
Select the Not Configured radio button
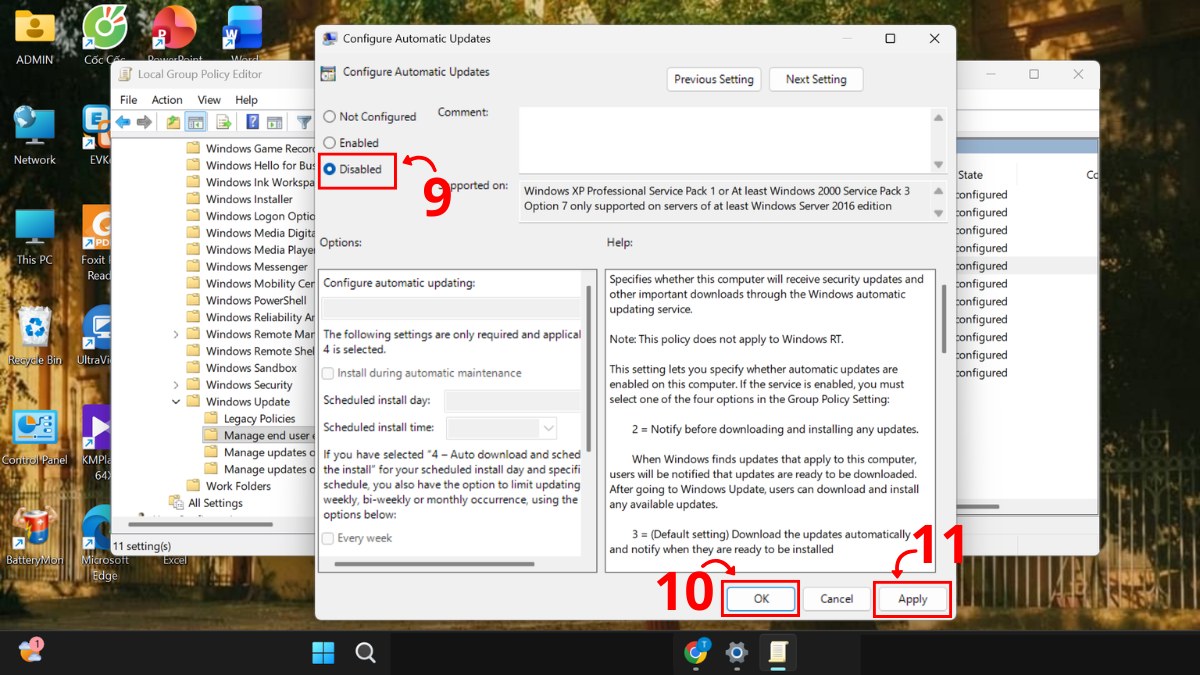click(x=330, y=116)
